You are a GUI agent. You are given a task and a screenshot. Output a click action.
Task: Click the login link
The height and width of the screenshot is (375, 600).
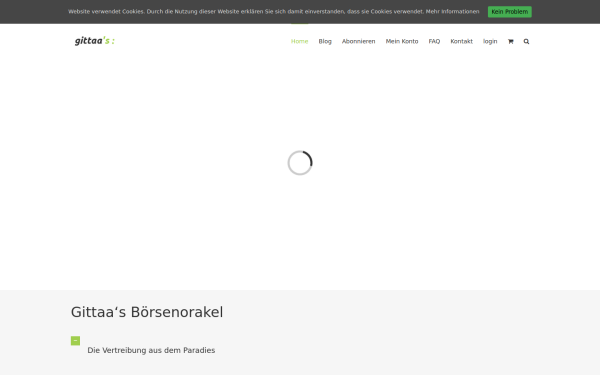490,41
